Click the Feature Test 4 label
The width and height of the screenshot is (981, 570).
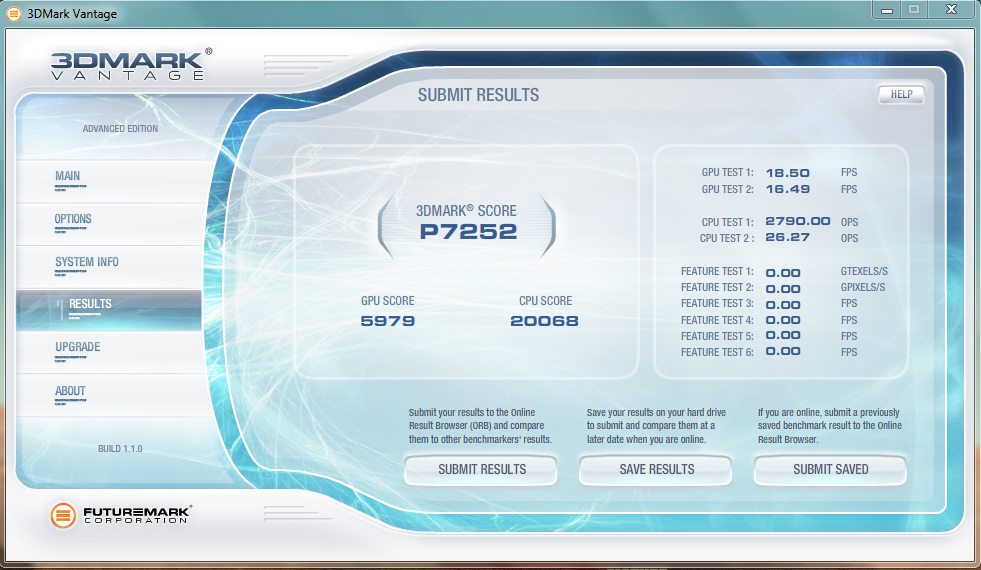click(x=717, y=320)
